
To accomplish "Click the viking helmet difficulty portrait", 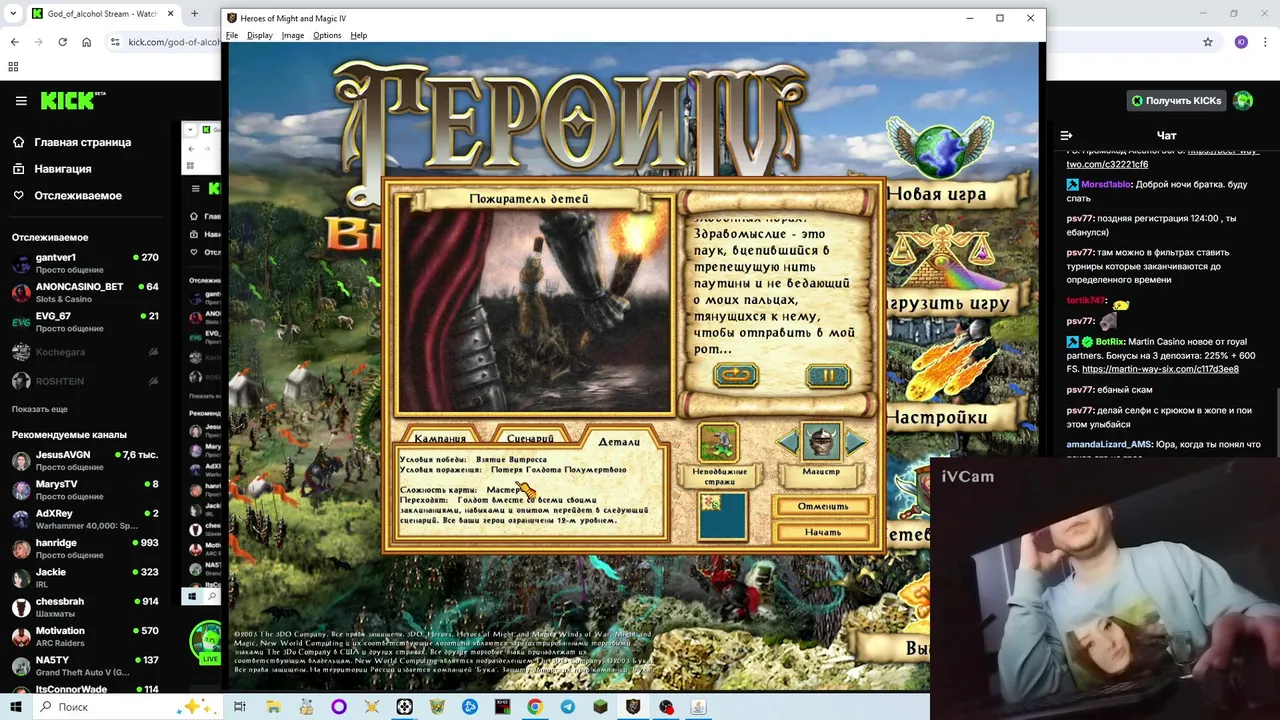I will 822,442.
